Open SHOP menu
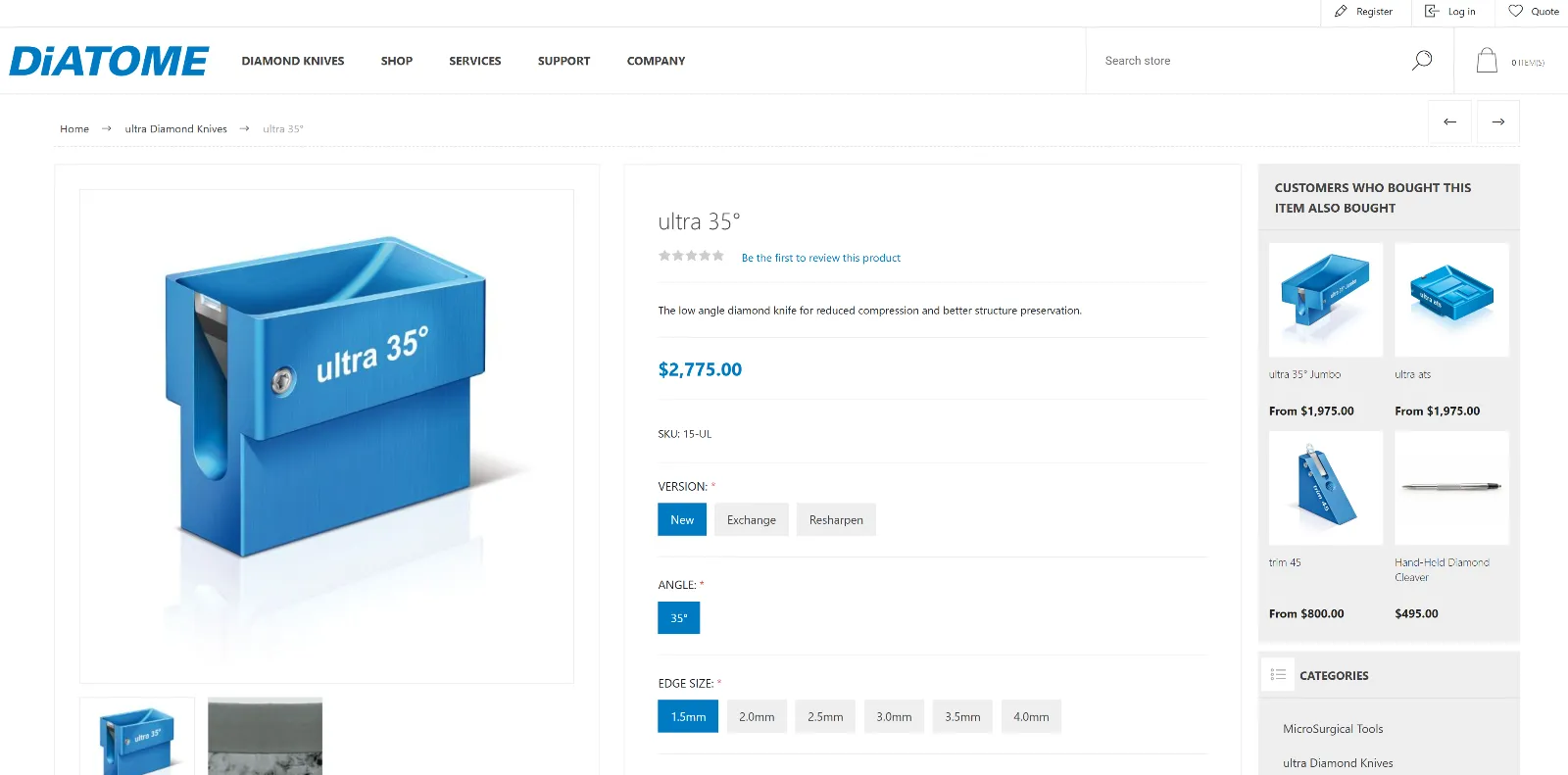The image size is (1568, 775). [397, 61]
